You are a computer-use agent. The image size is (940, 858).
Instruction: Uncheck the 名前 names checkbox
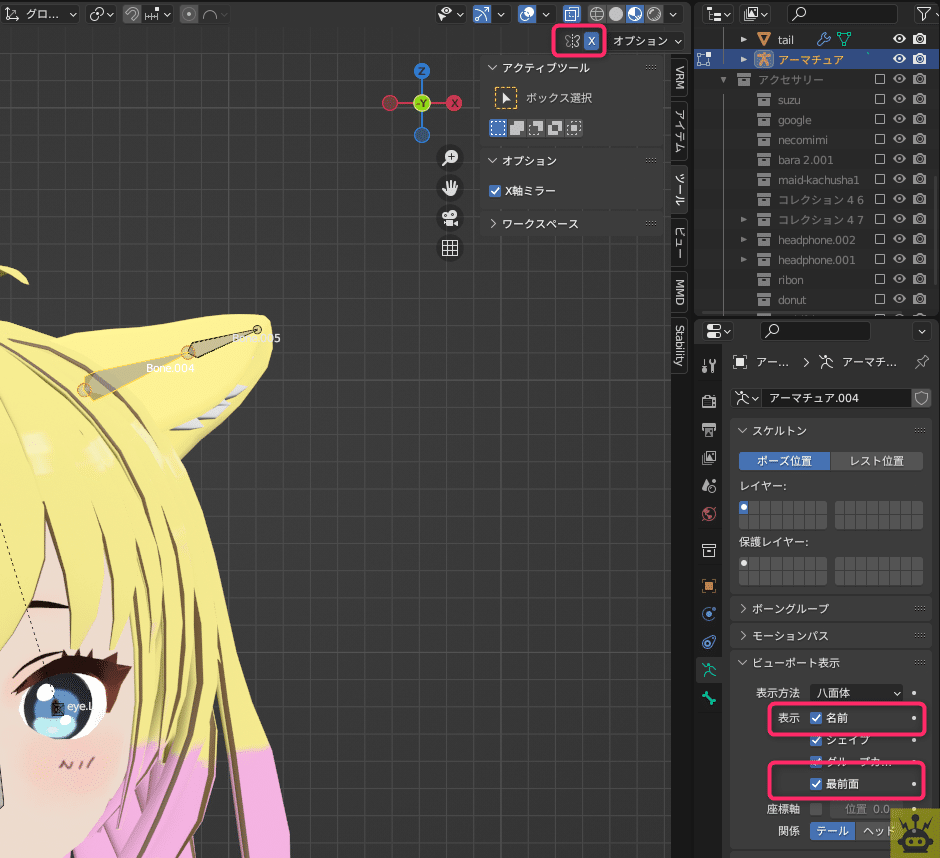(816, 718)
